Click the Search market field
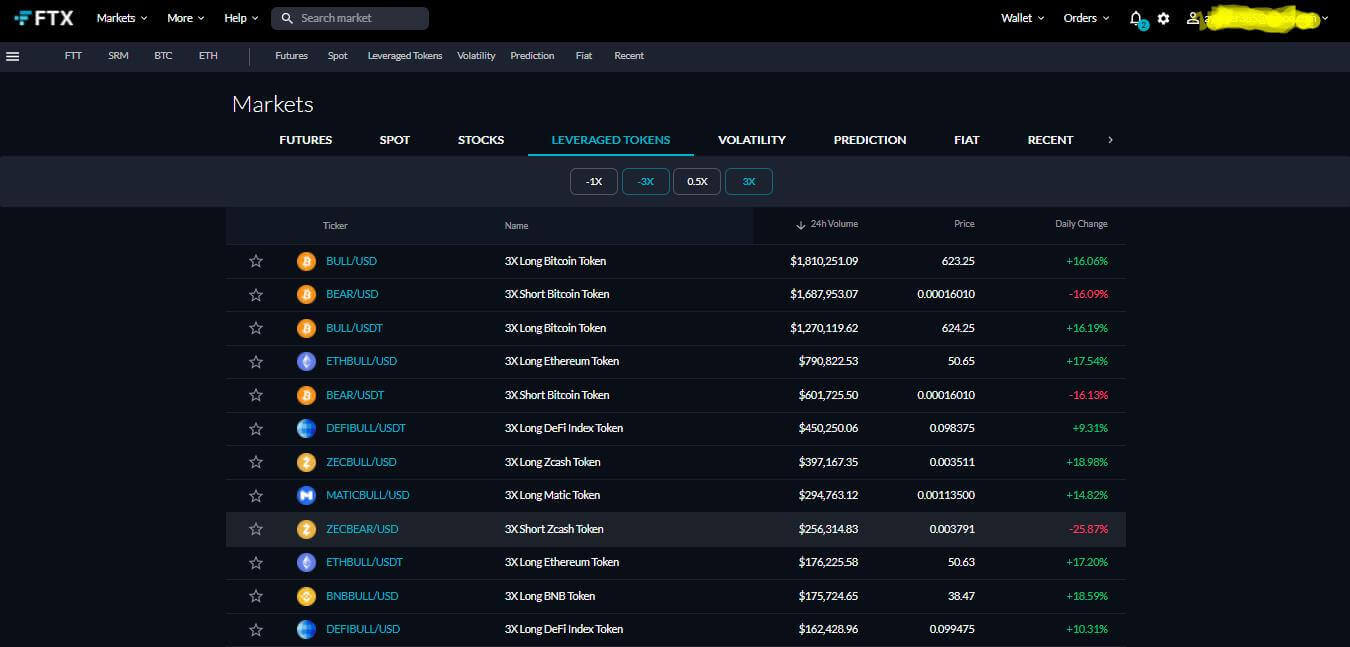The width and height of the screenshot is (1350, 647). 350,18
